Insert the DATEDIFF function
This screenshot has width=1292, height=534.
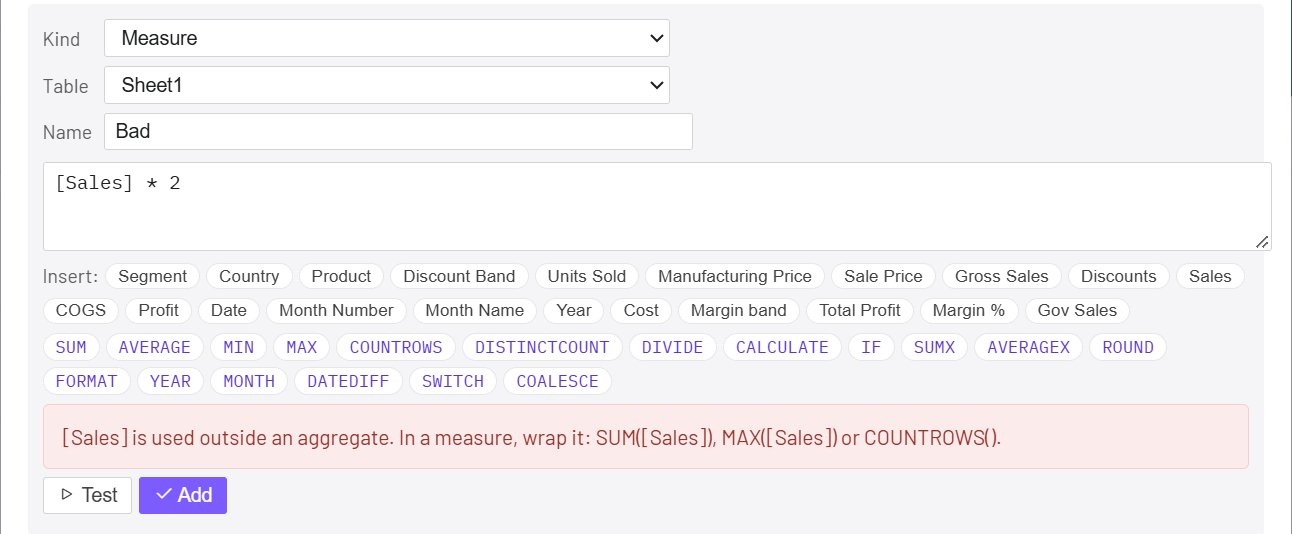pyautogui.click(x=348, y=381)
